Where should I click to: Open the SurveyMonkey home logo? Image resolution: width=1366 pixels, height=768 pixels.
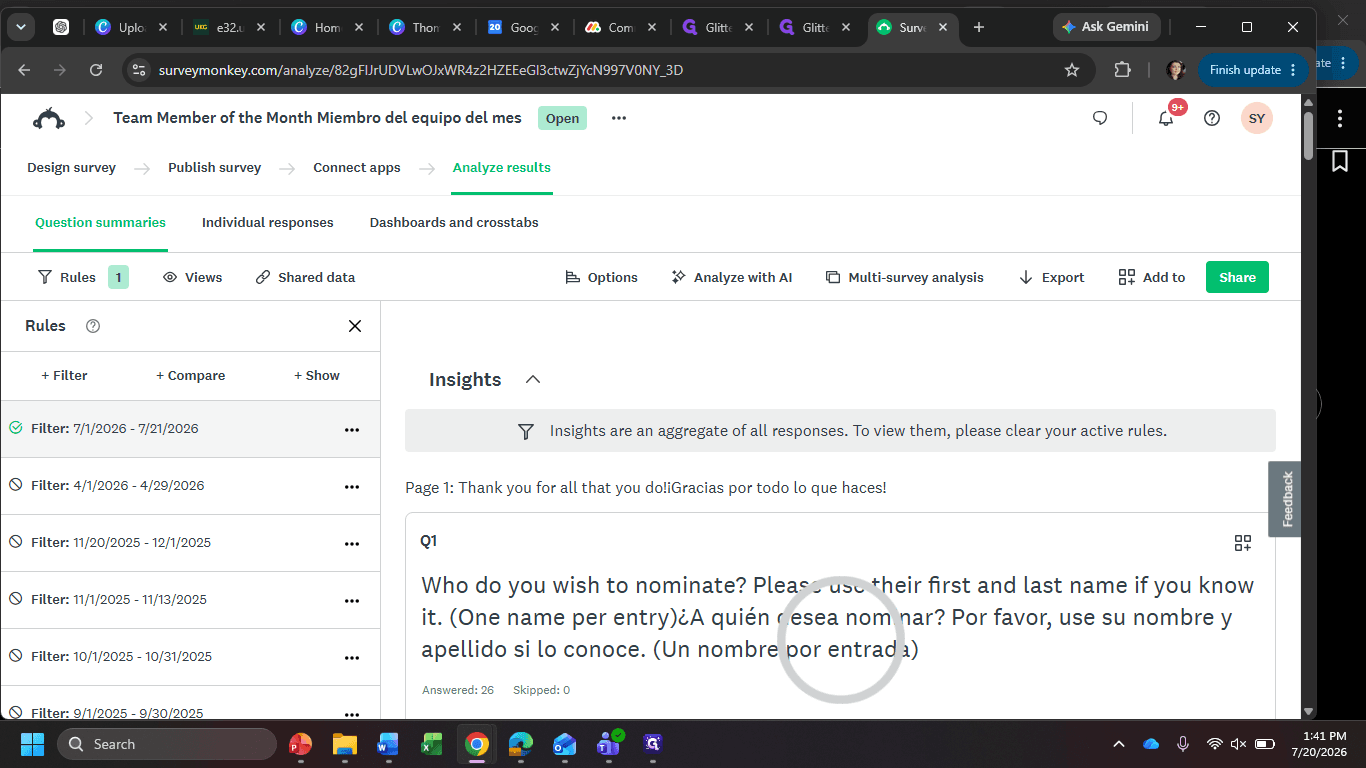click(48, 118)
